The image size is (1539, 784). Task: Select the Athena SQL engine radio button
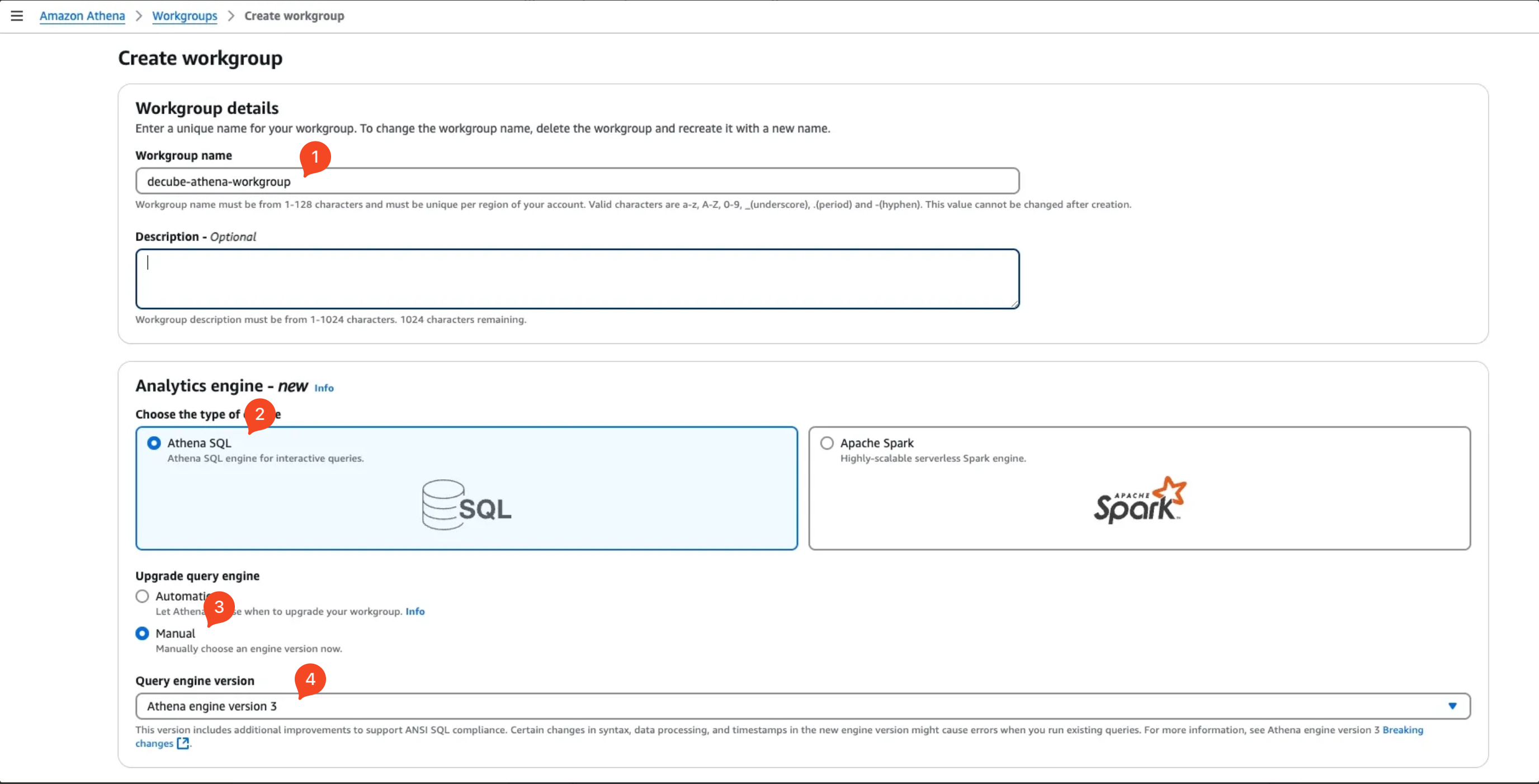click(x=154, y=443)
